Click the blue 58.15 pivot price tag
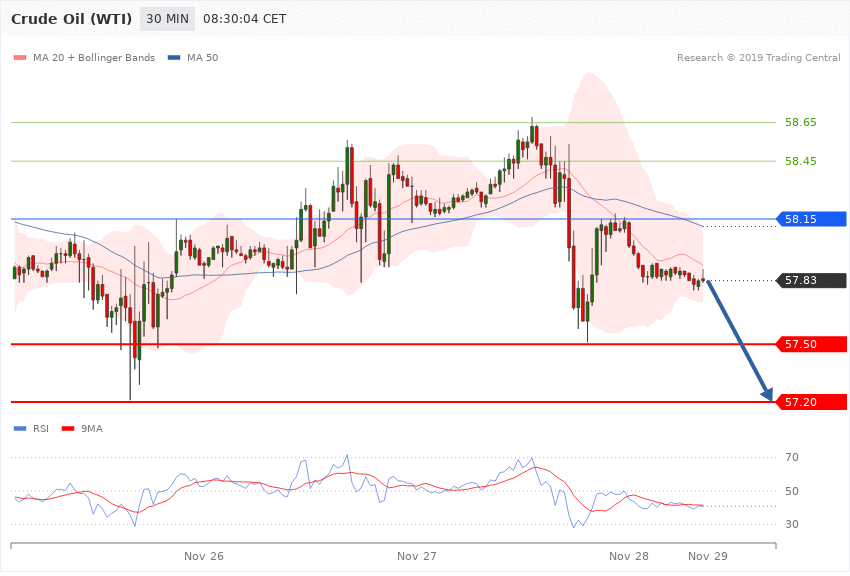This screenshot has height=576, width=850. (x=812, y=219)
